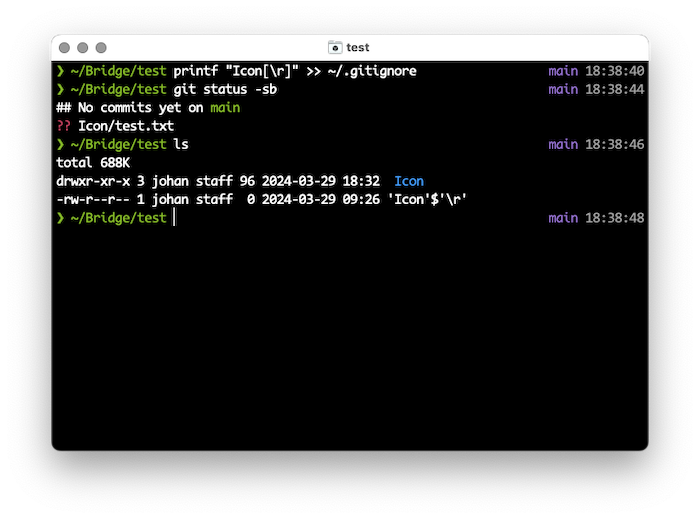Image resolution: width=700 pixels, height=519 pixels.
Task: Click the window title "test"
Action: click(x=358, y=47)
